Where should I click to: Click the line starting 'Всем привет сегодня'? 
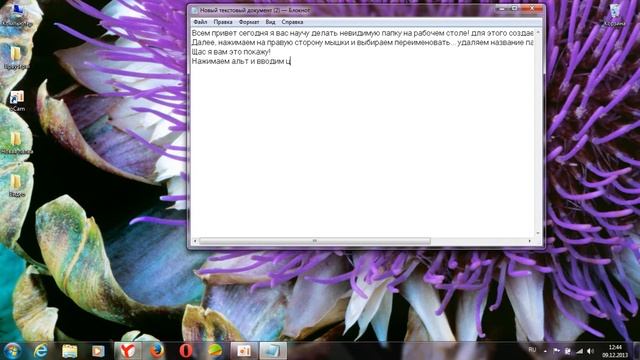point(362,33)
